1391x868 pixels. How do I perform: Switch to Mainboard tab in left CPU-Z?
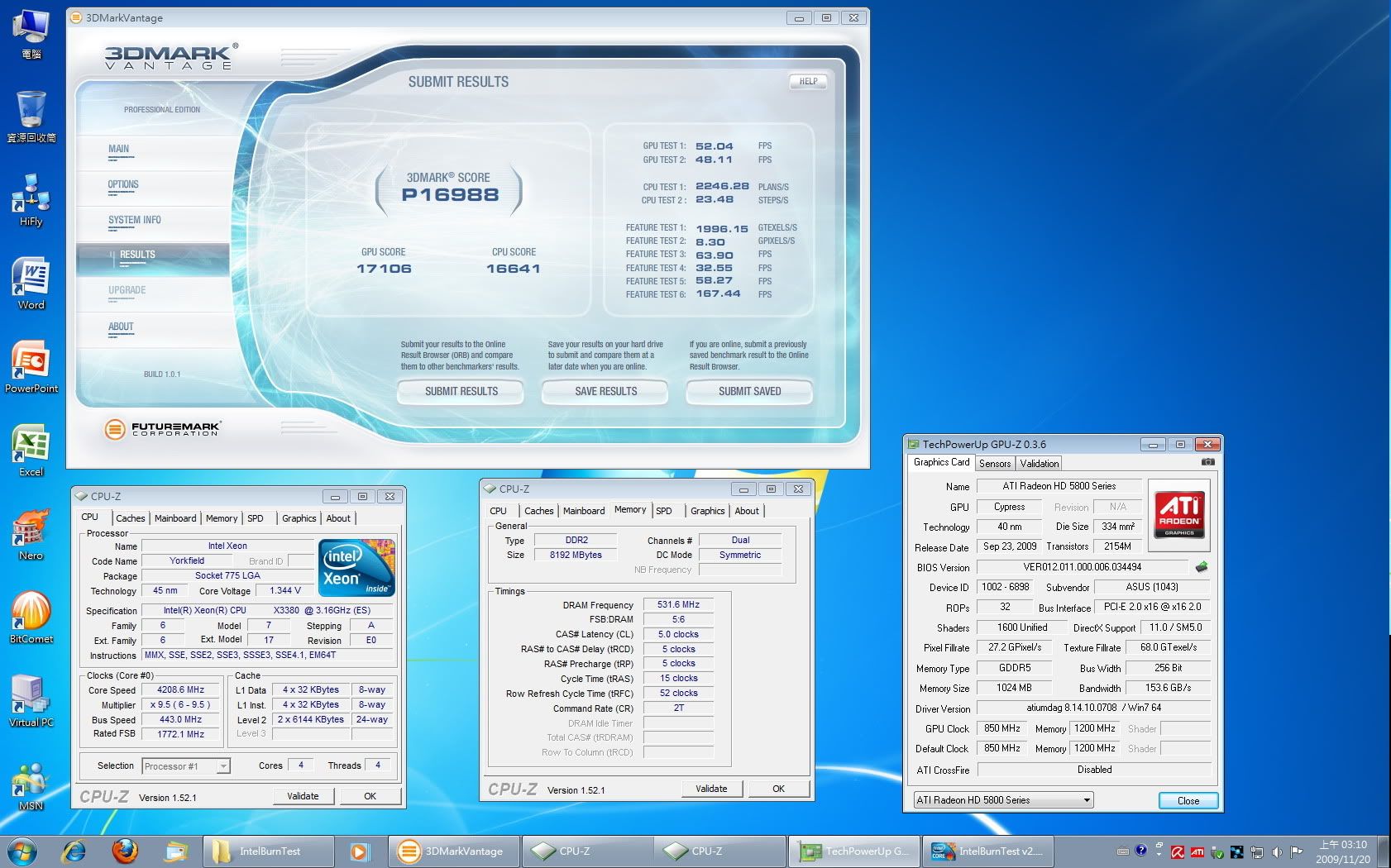[x=175, y=518]
